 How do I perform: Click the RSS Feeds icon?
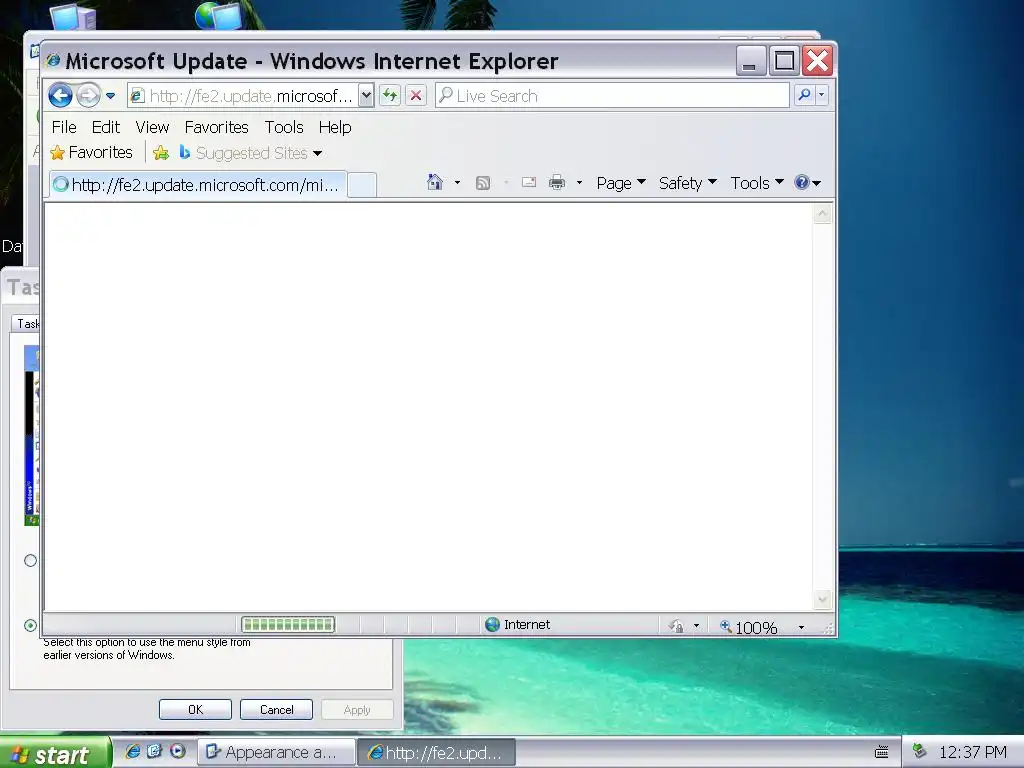click(x=483, y=183)
